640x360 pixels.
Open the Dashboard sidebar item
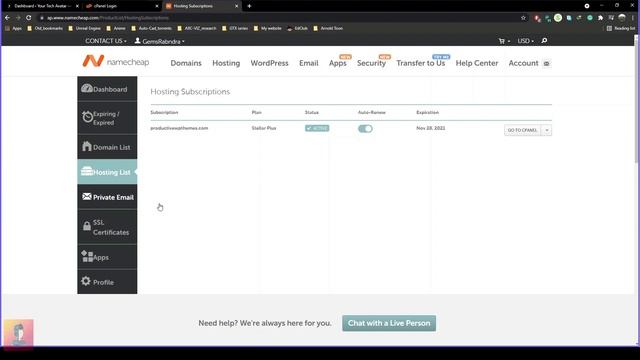(x=107, y=89)
